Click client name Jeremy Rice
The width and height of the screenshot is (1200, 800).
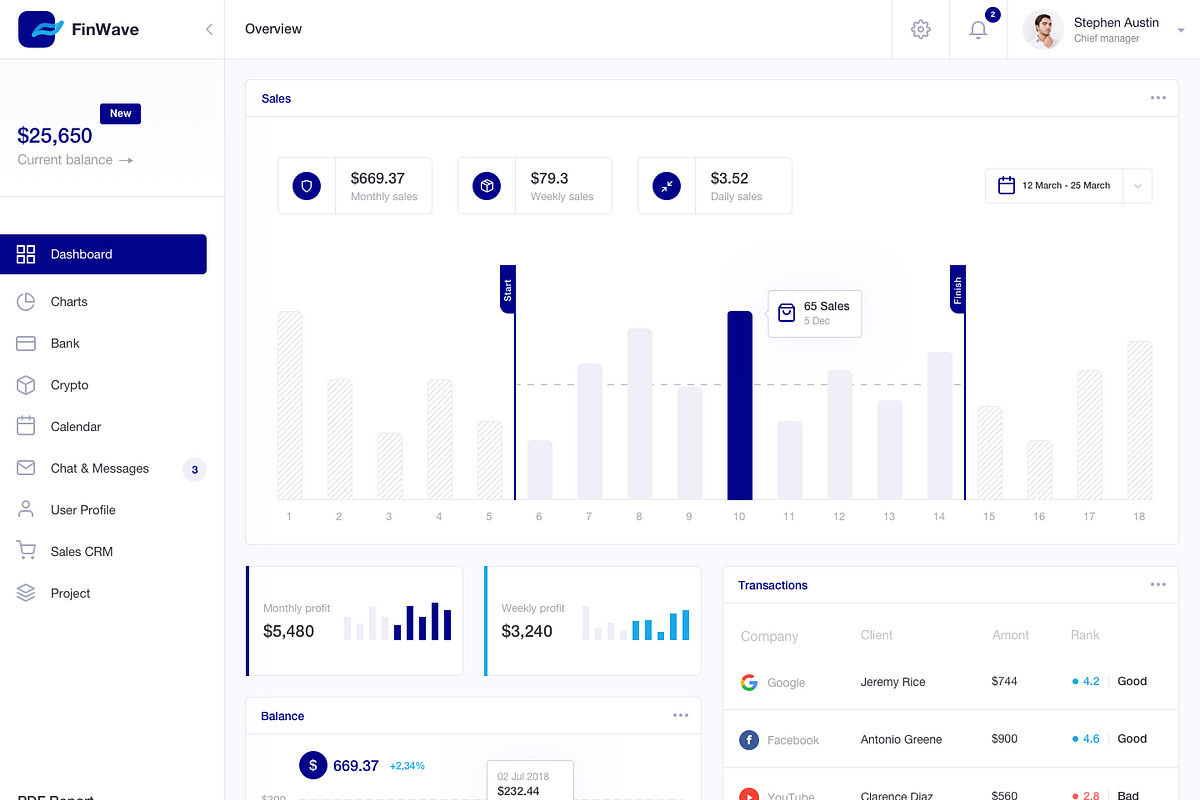893,682
